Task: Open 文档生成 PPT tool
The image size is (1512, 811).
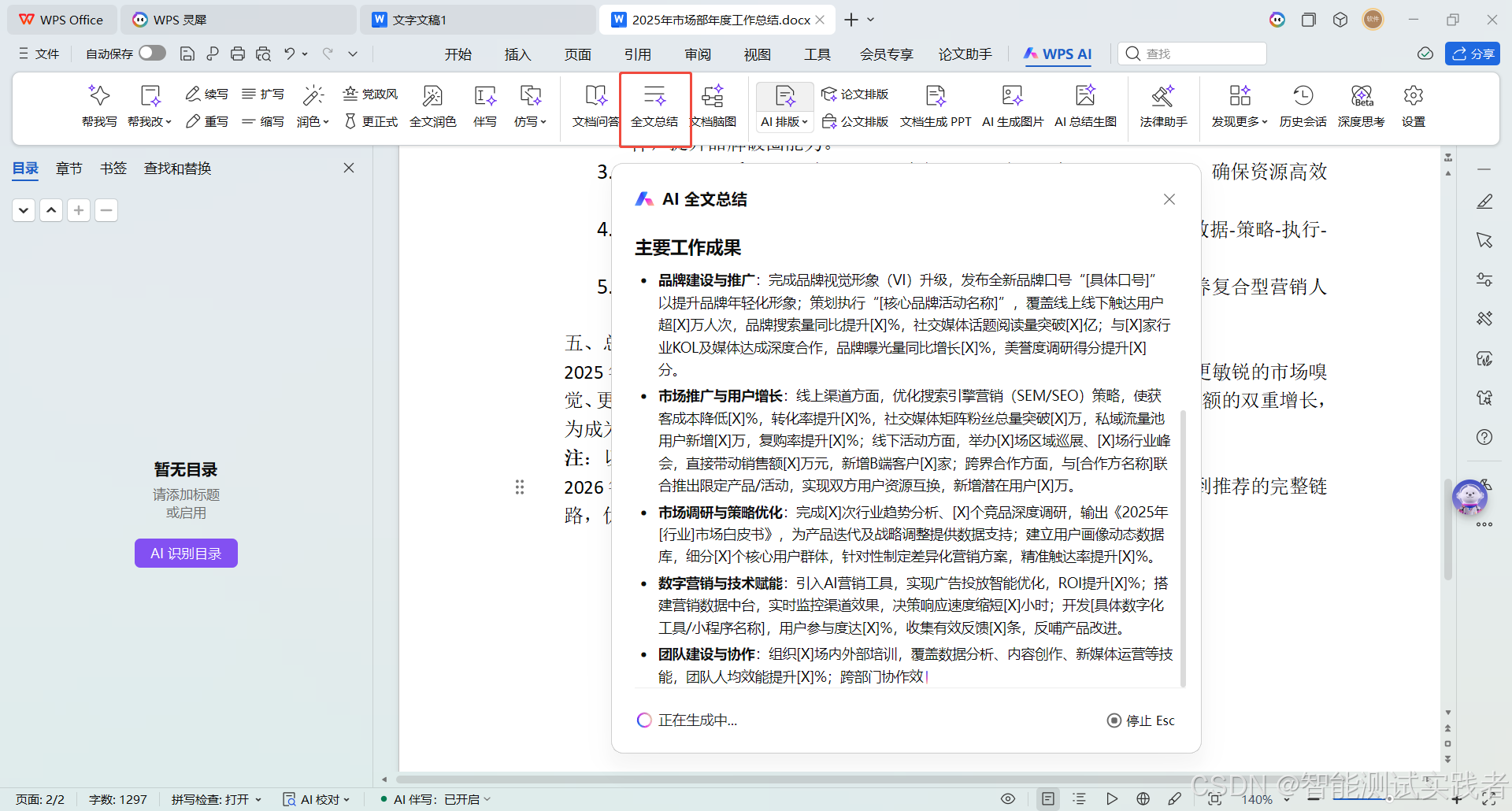Action: [936, 106]
